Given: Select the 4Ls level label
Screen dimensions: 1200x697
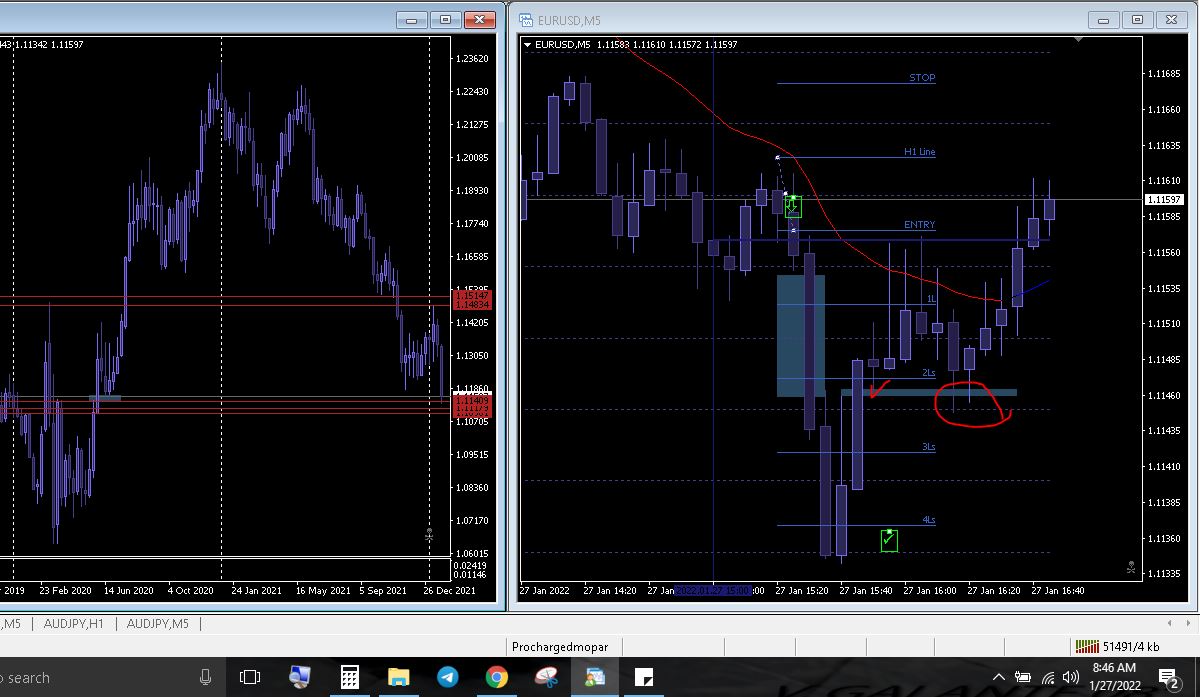Looking at the screenshot, I should click(x=929, y=520).
